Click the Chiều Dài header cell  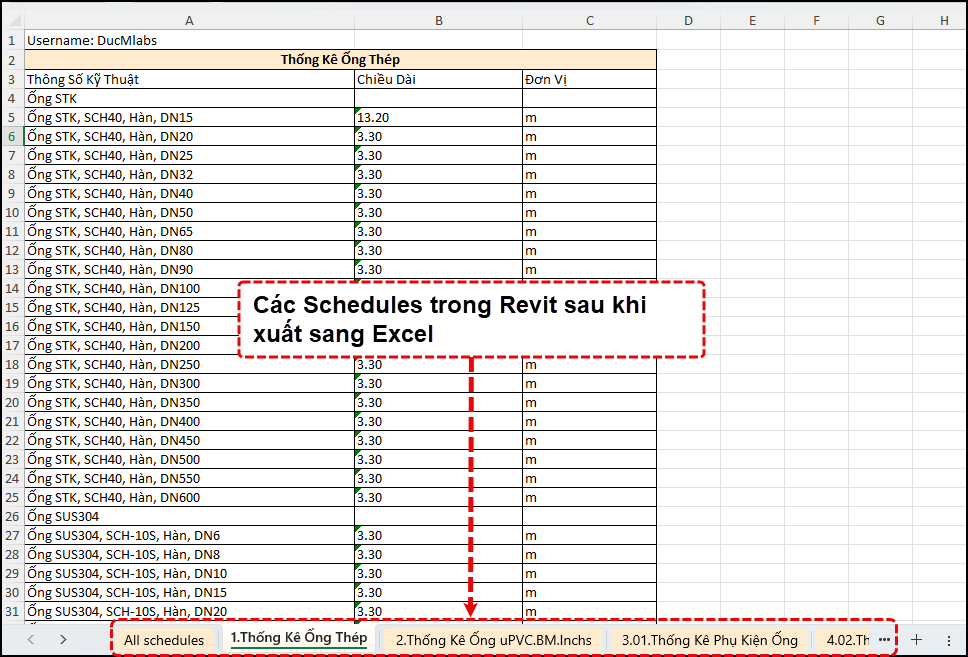[x=438, y=79]
